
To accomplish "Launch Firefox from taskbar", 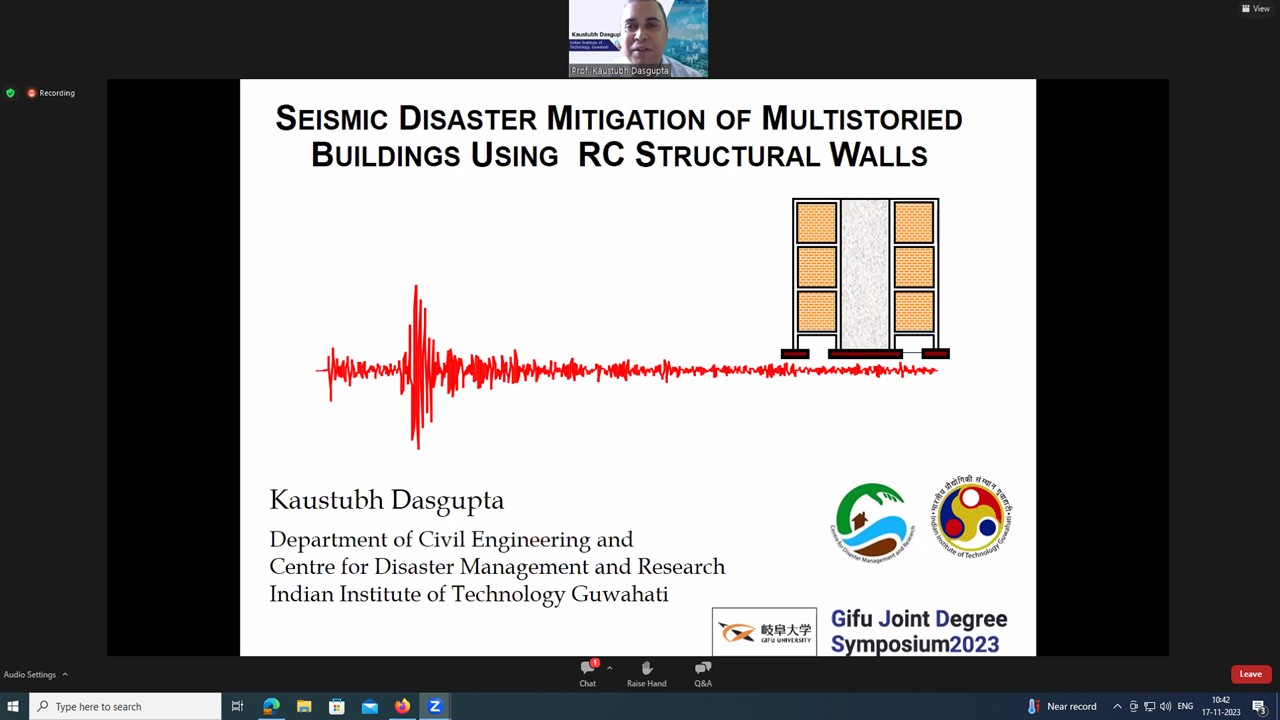I will (402, 706).
